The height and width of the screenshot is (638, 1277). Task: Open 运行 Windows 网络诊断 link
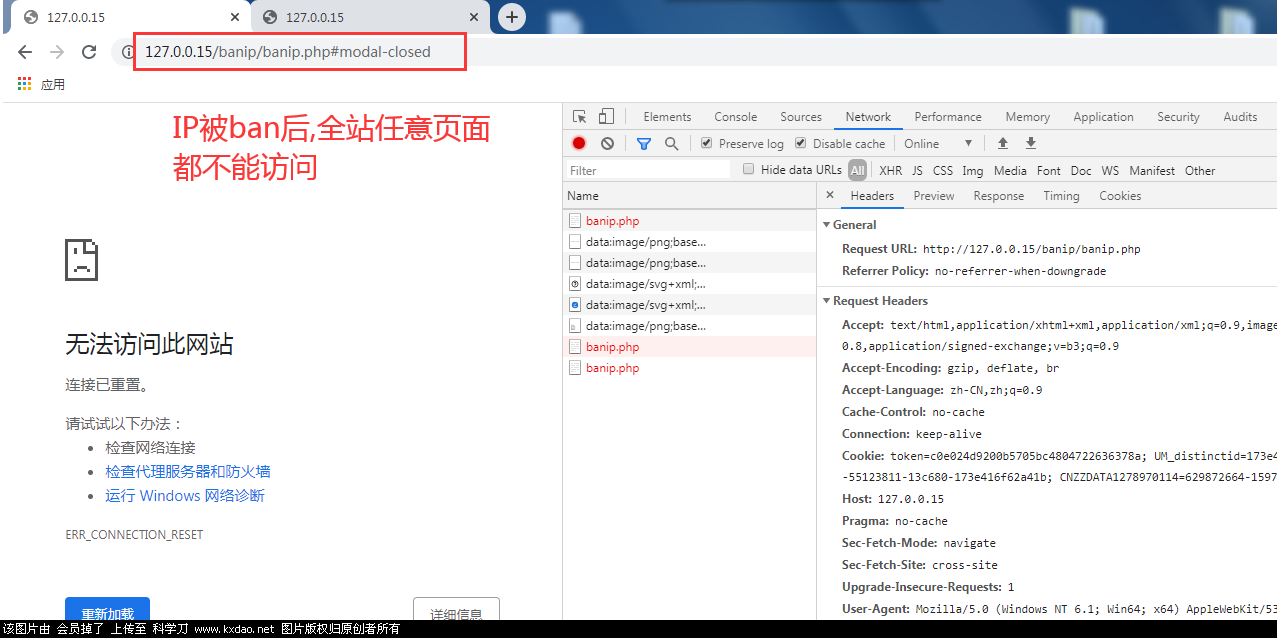[x=185, y=496]
